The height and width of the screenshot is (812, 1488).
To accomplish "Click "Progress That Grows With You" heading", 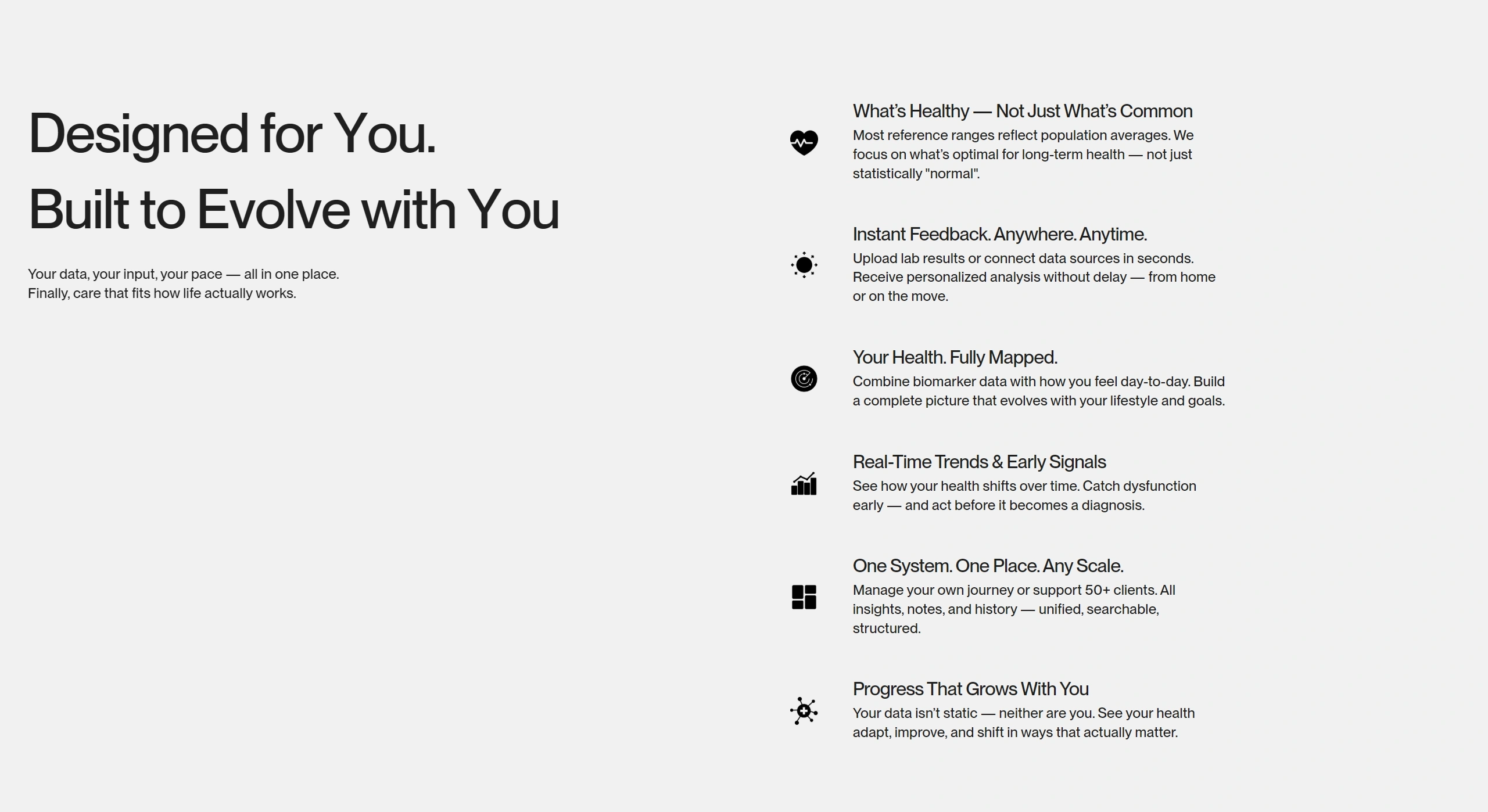I will 970,689.
